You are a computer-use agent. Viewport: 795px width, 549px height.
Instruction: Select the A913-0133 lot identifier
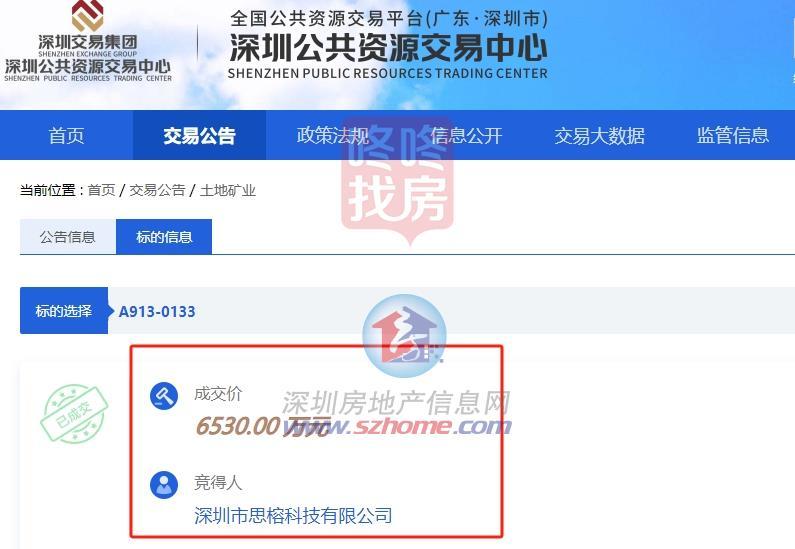click(x=157, y=311)
